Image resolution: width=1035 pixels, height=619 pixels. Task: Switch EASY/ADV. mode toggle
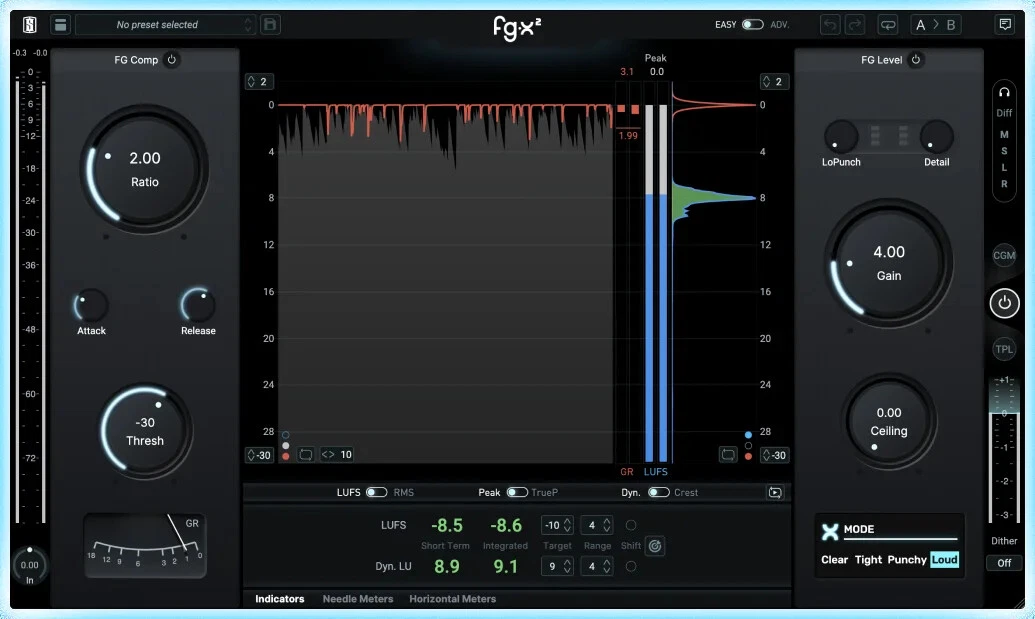(x=752, y=24)
